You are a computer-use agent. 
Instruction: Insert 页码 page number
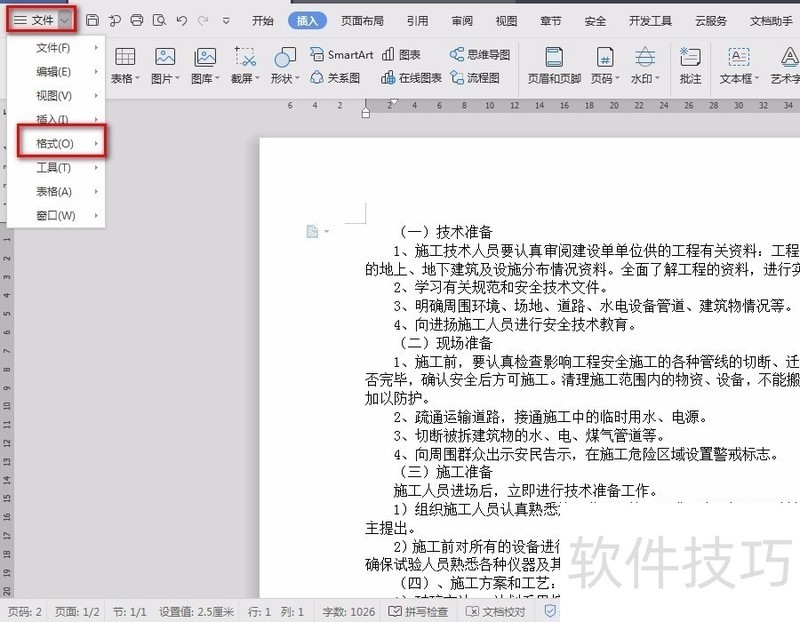tap(605, 65)
